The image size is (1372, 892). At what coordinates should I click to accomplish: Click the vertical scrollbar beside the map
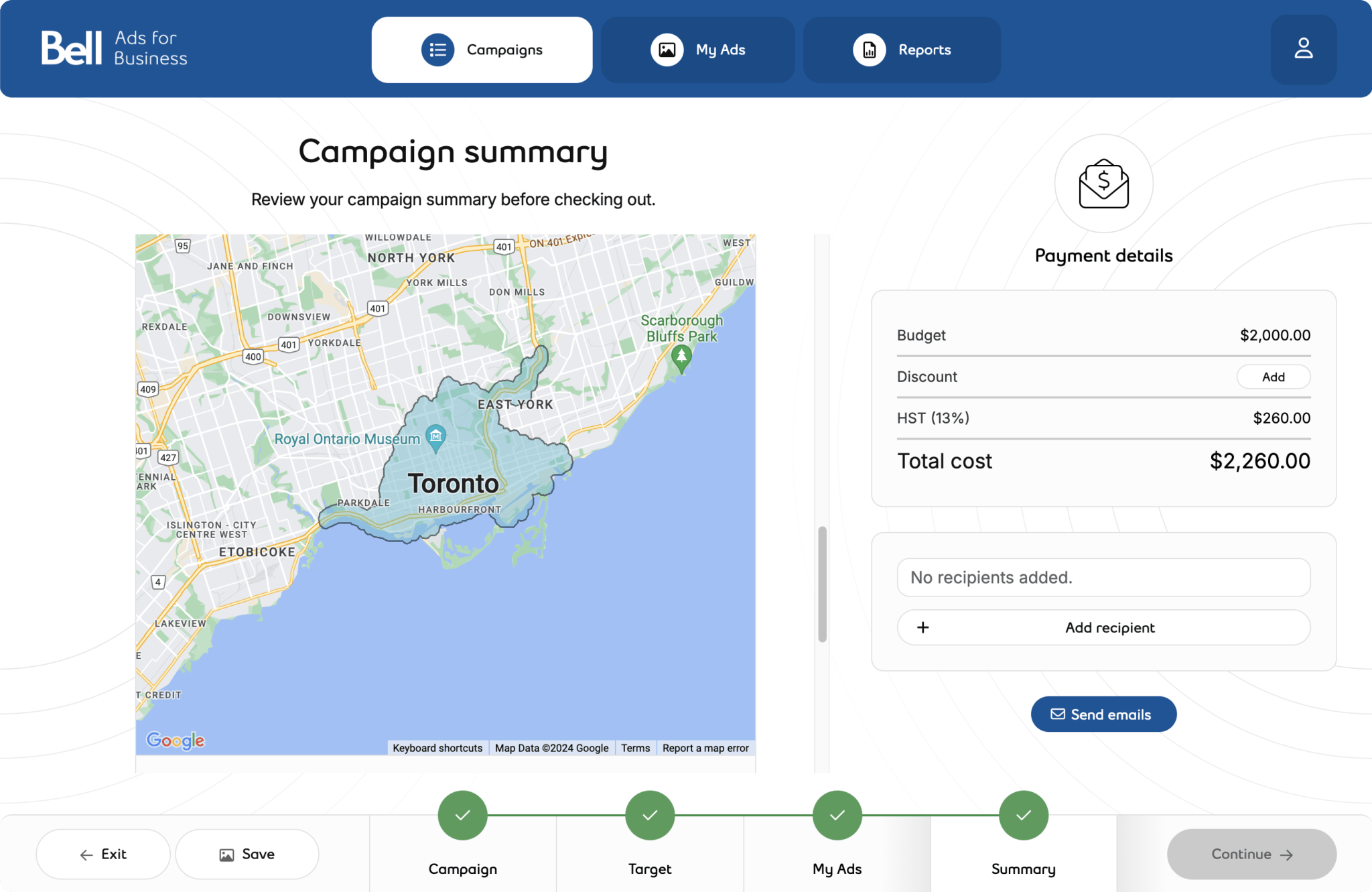(x=822, y=583)
